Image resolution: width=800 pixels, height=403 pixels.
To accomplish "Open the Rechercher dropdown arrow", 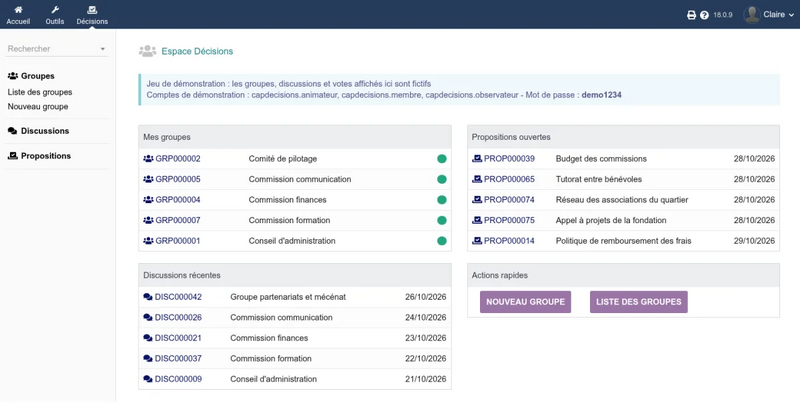I will (x=103, y=49).
